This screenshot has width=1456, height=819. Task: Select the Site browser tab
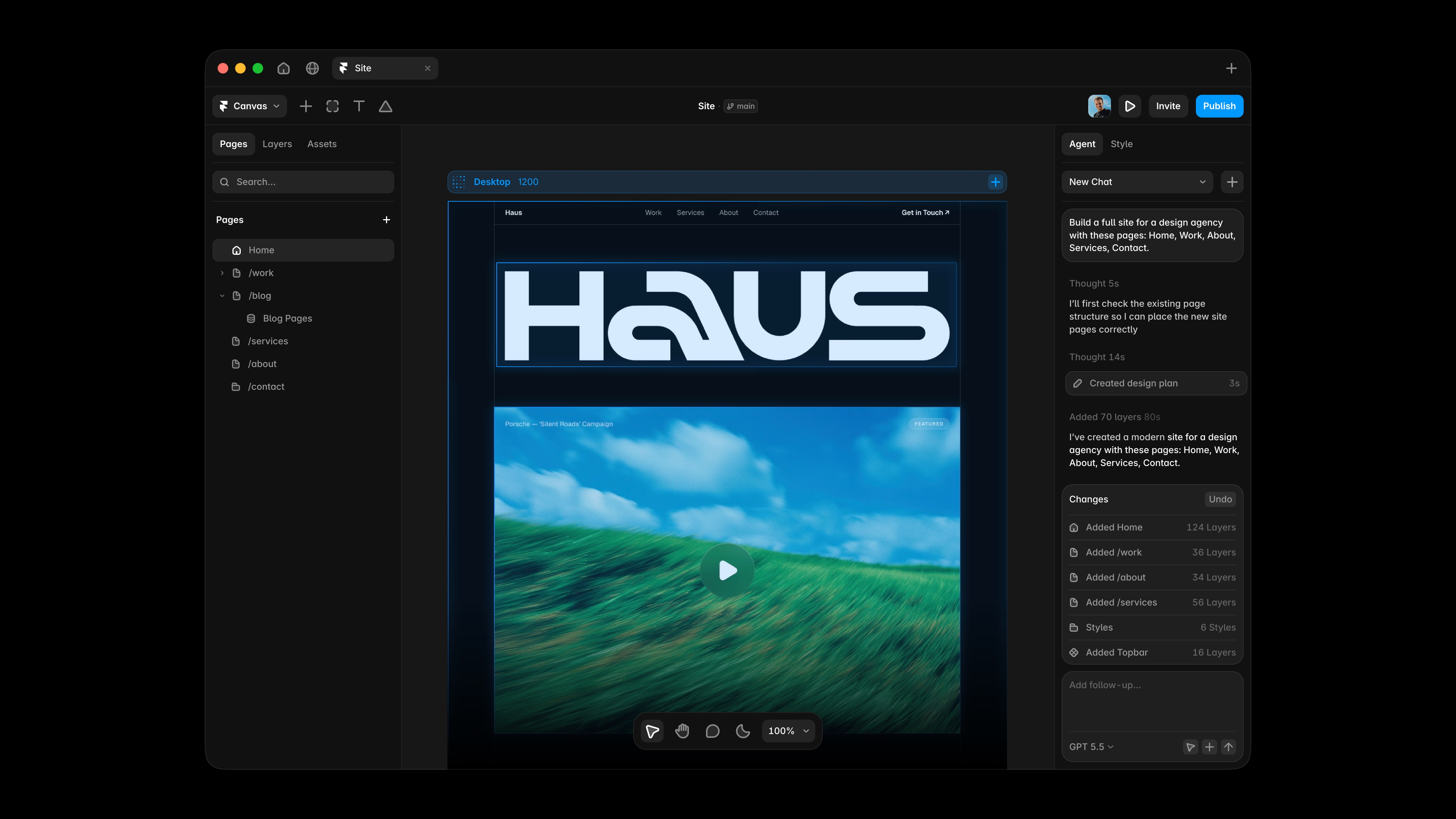pyautogui.click(x=385, y=68)
